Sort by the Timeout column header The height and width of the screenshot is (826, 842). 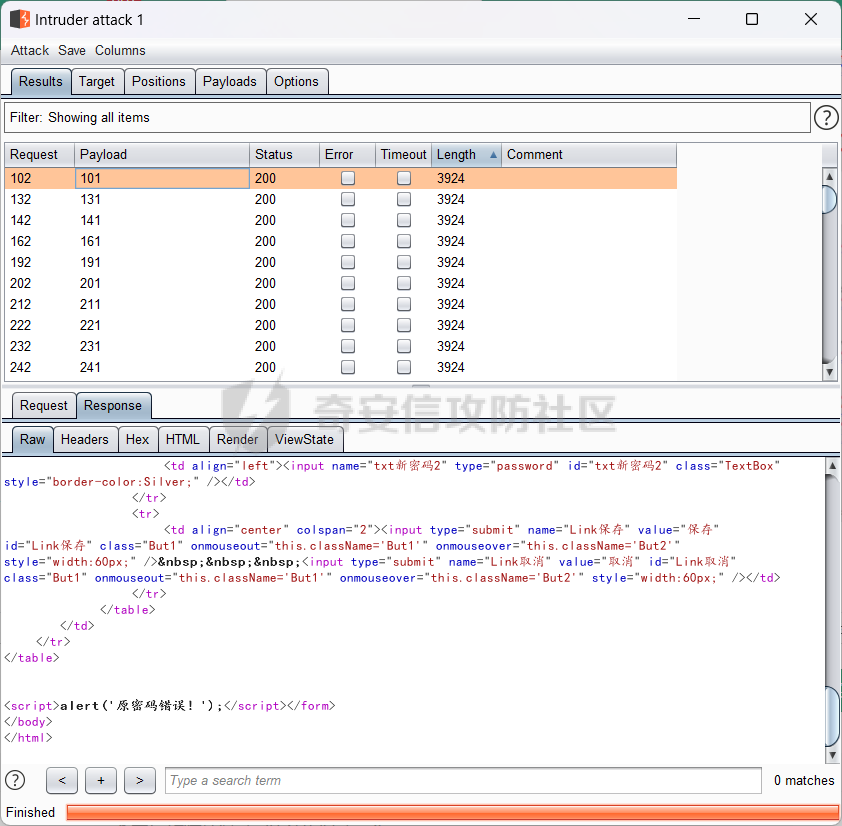[x=403, y=155]
